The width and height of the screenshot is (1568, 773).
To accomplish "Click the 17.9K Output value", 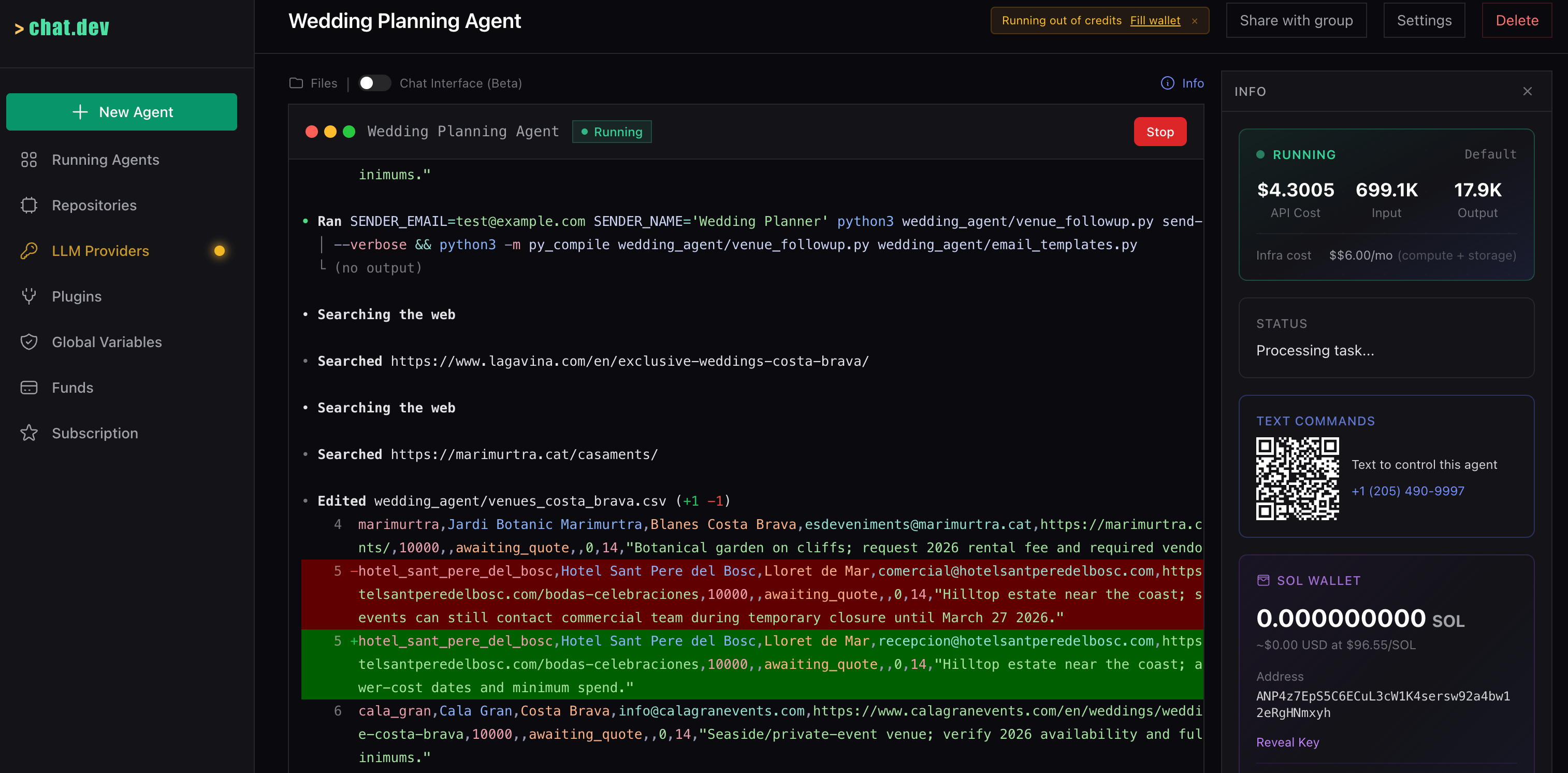I will [1477, 190].
